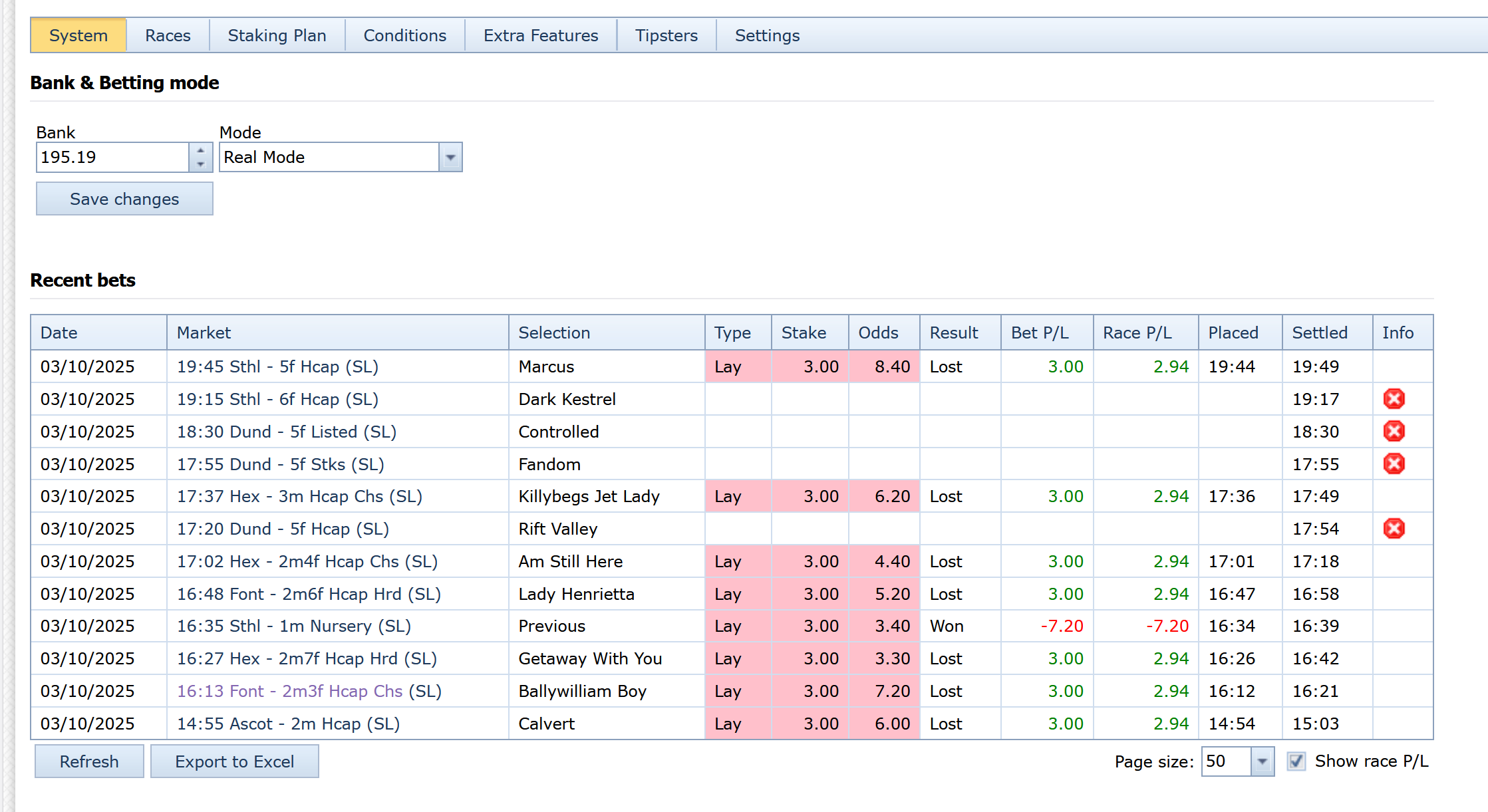Click red error icon for Fandom row
This screenshot has height=812, width=1488.
[1394, 464]
